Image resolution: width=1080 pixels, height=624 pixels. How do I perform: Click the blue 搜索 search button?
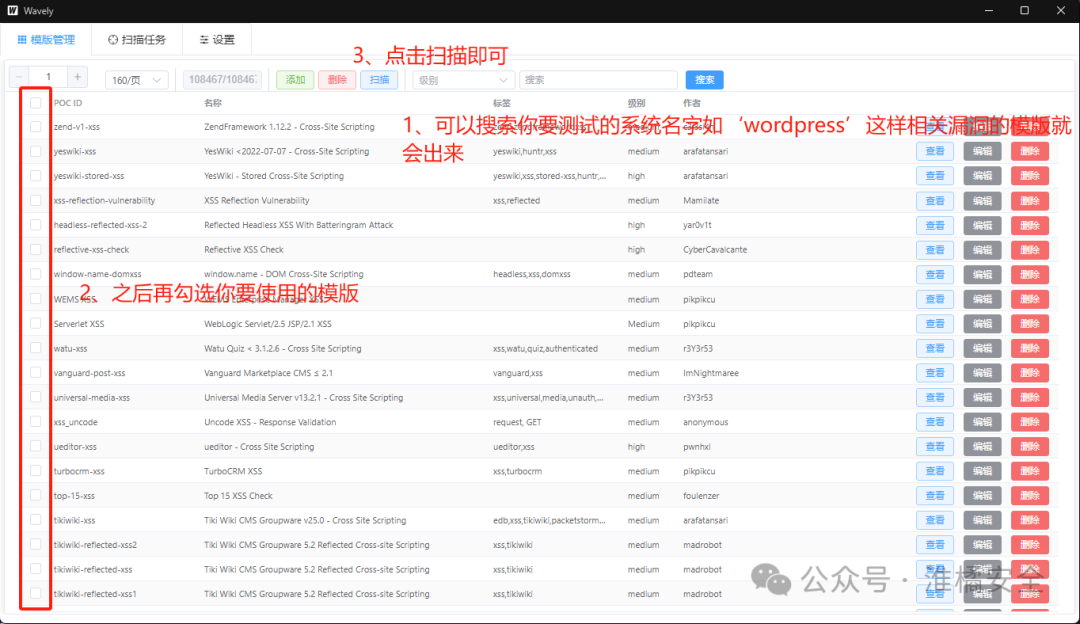704,80
